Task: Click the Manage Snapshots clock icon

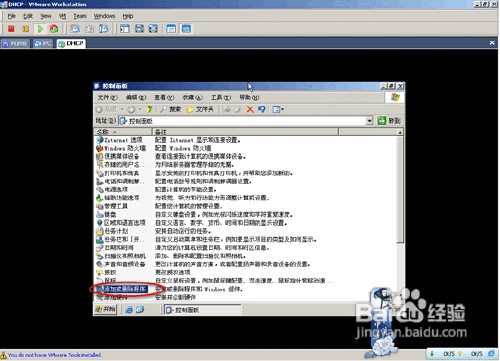Action: (104, 29)
